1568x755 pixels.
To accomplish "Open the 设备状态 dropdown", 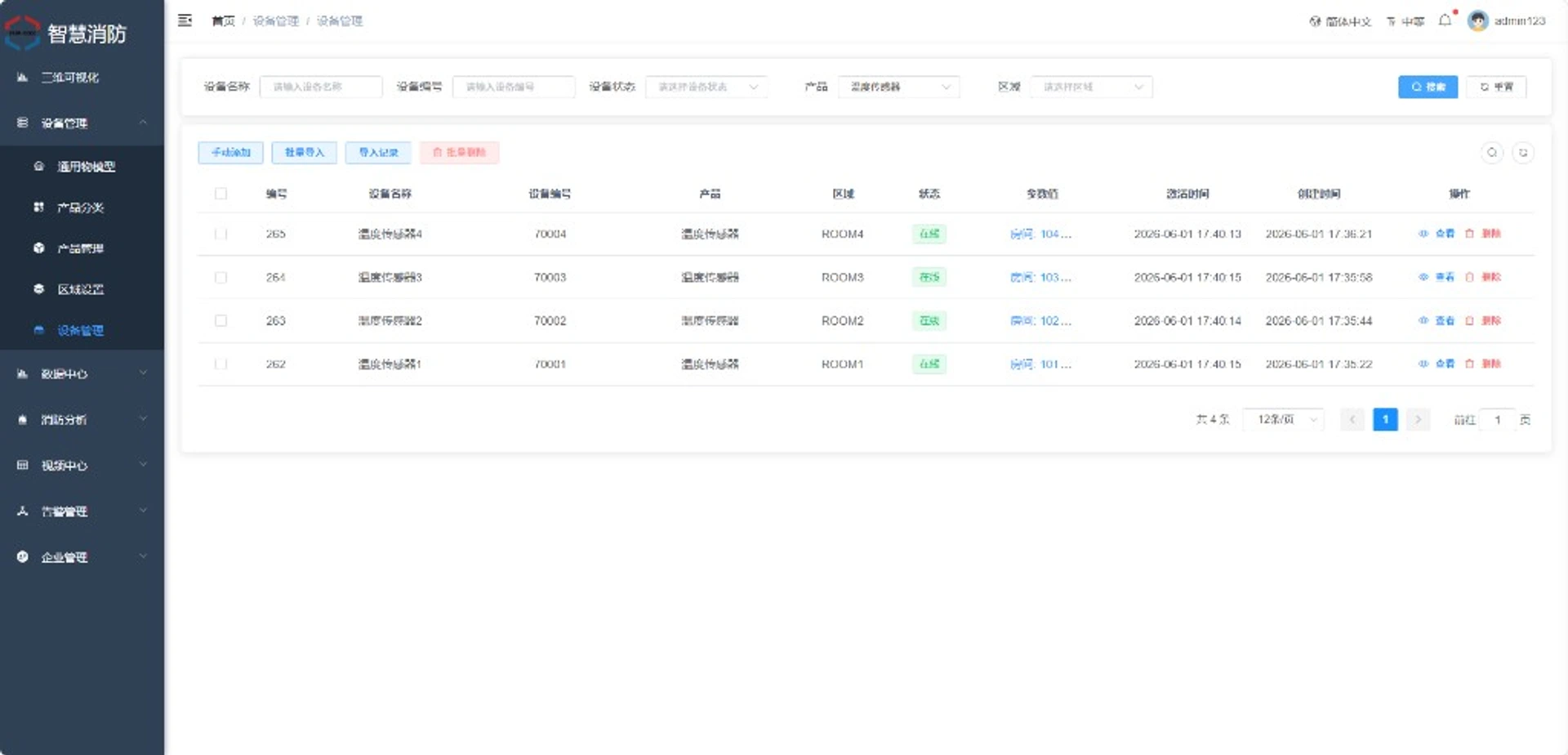I will pos(706,87).
